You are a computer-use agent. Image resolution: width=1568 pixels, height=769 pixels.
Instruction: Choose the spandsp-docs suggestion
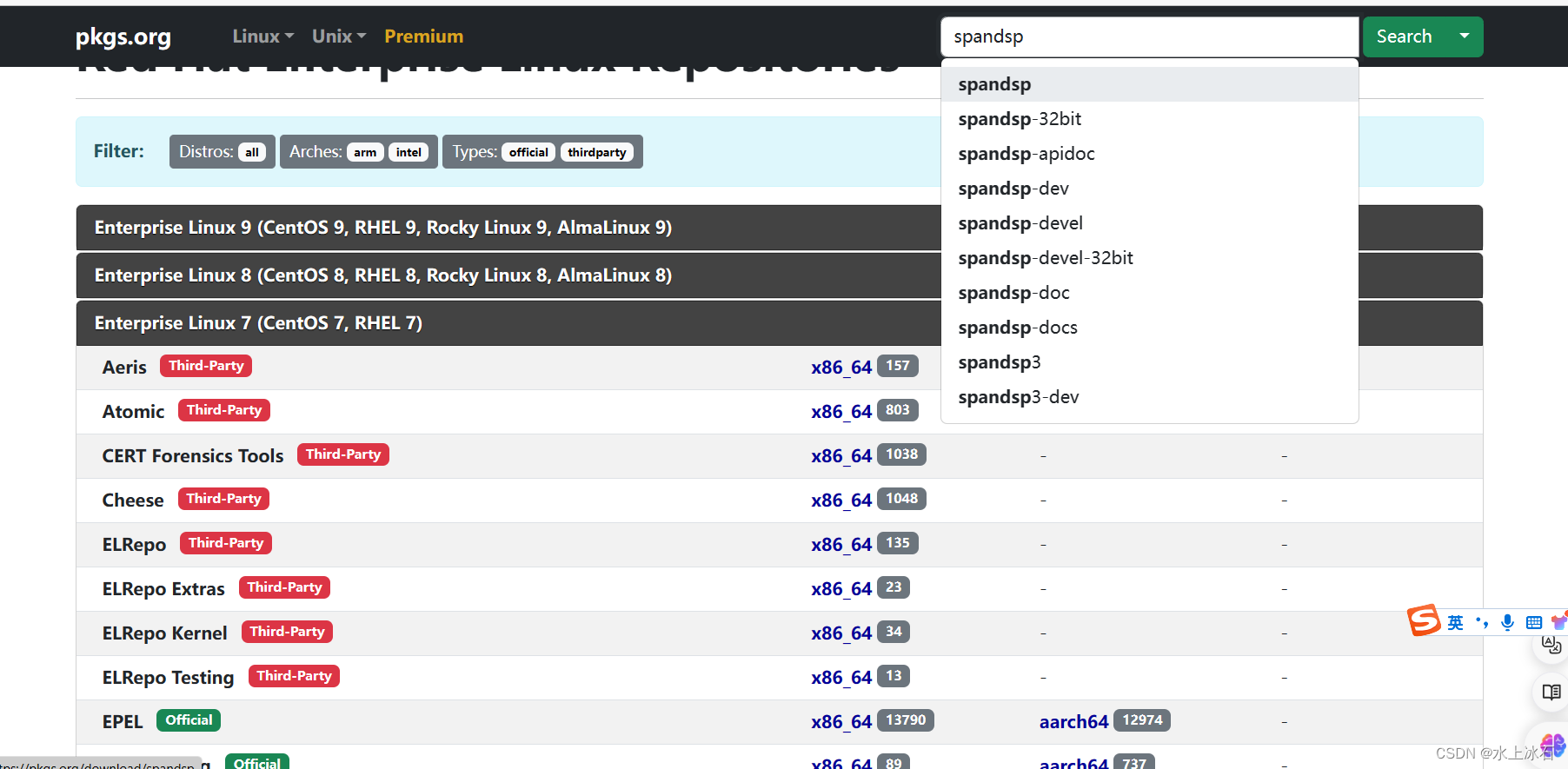[x=1149, y=328]
